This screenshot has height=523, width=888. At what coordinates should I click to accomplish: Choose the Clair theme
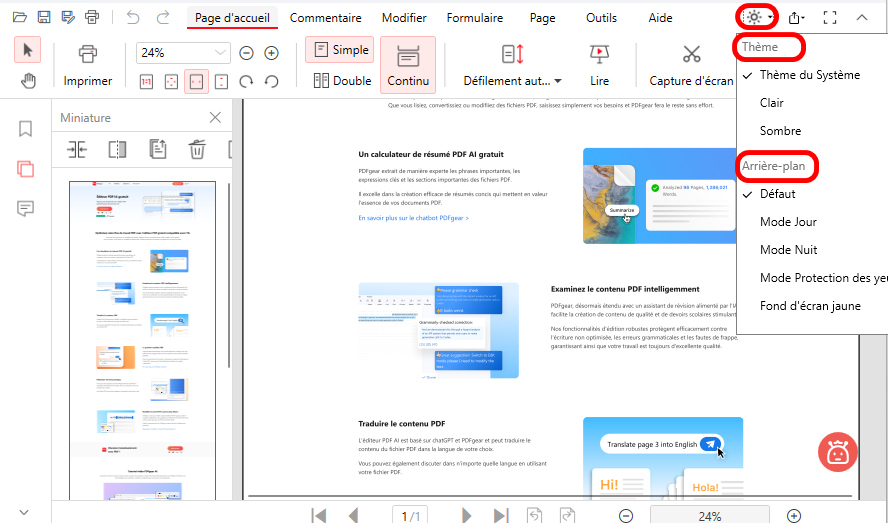771,103
